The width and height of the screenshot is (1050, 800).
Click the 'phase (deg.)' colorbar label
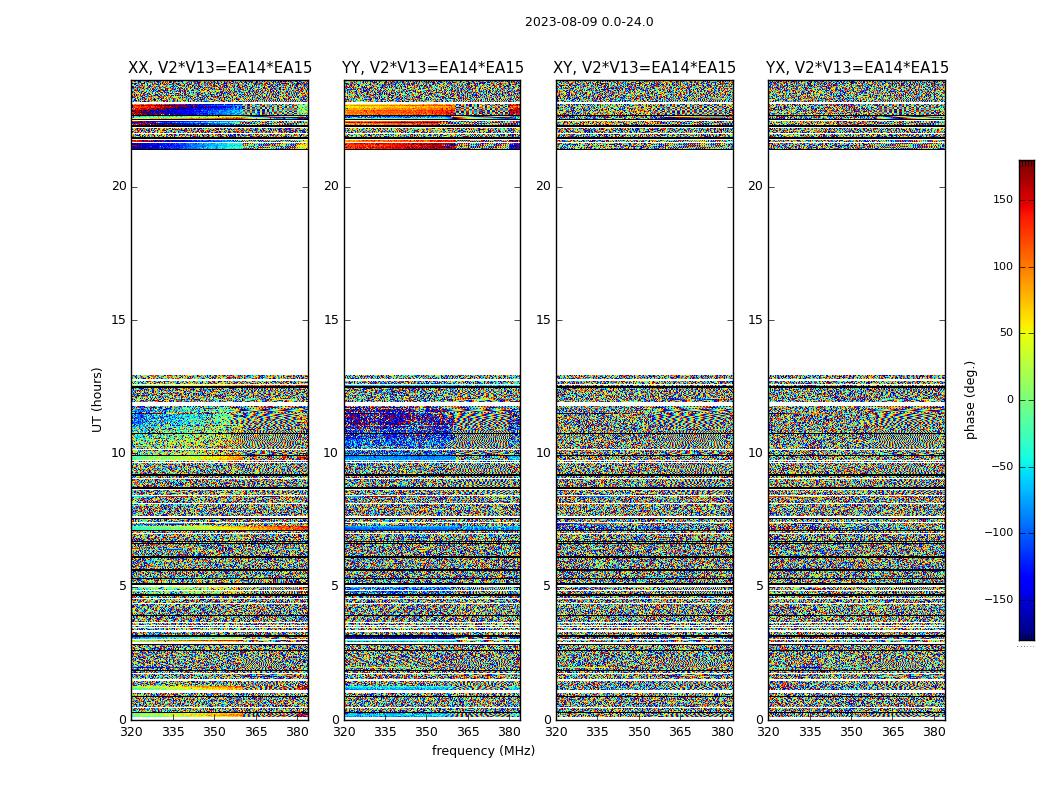coord(970,400)
